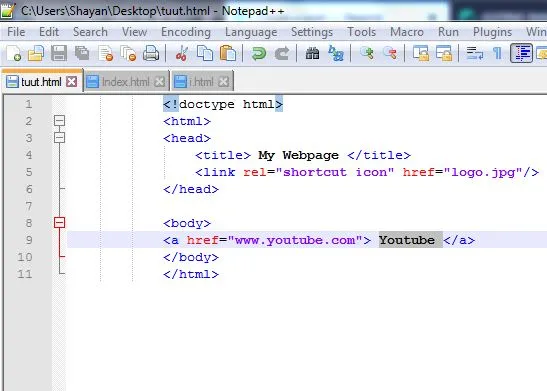This screenshot has height=391, width=547.
Task: Place cursor in doctype html line
Action: point(223,104)
